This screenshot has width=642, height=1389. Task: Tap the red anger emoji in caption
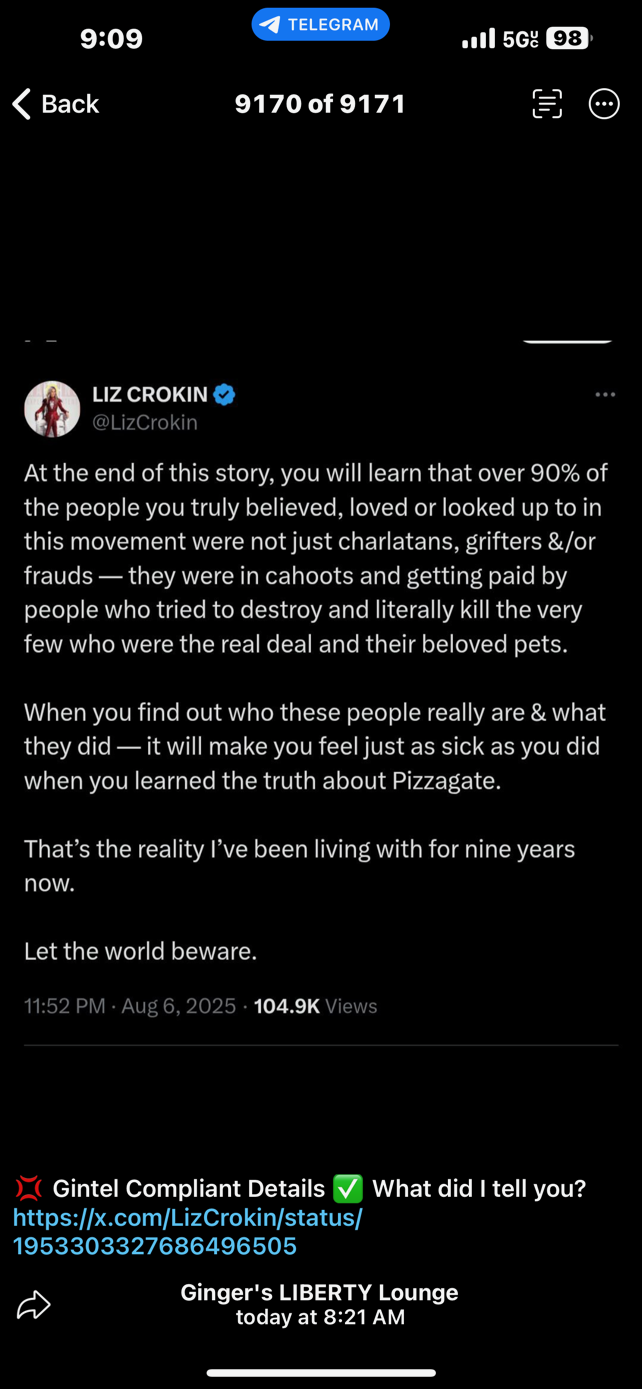[x=28, y=1189]
